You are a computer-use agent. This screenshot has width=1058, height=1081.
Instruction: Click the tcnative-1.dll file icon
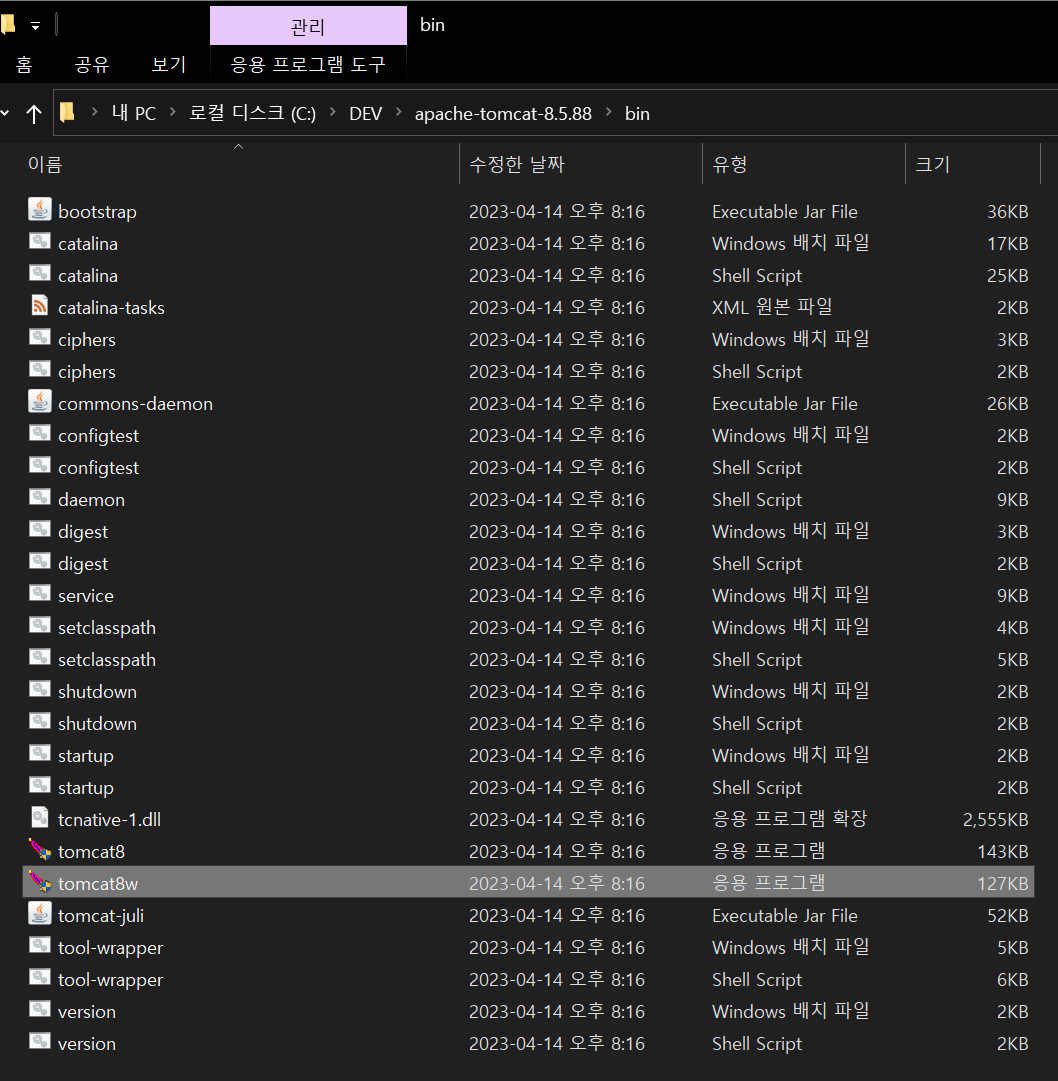(x=40, y=818)
